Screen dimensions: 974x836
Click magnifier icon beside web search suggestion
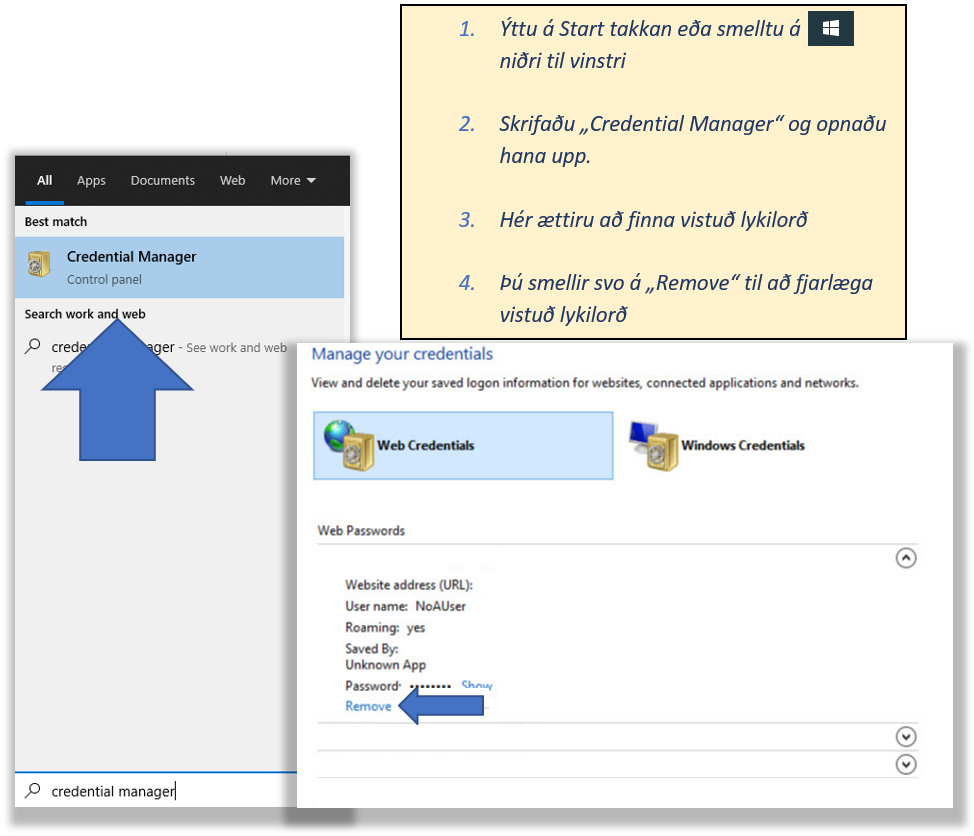pyautogui.click(x=33, y=346)
